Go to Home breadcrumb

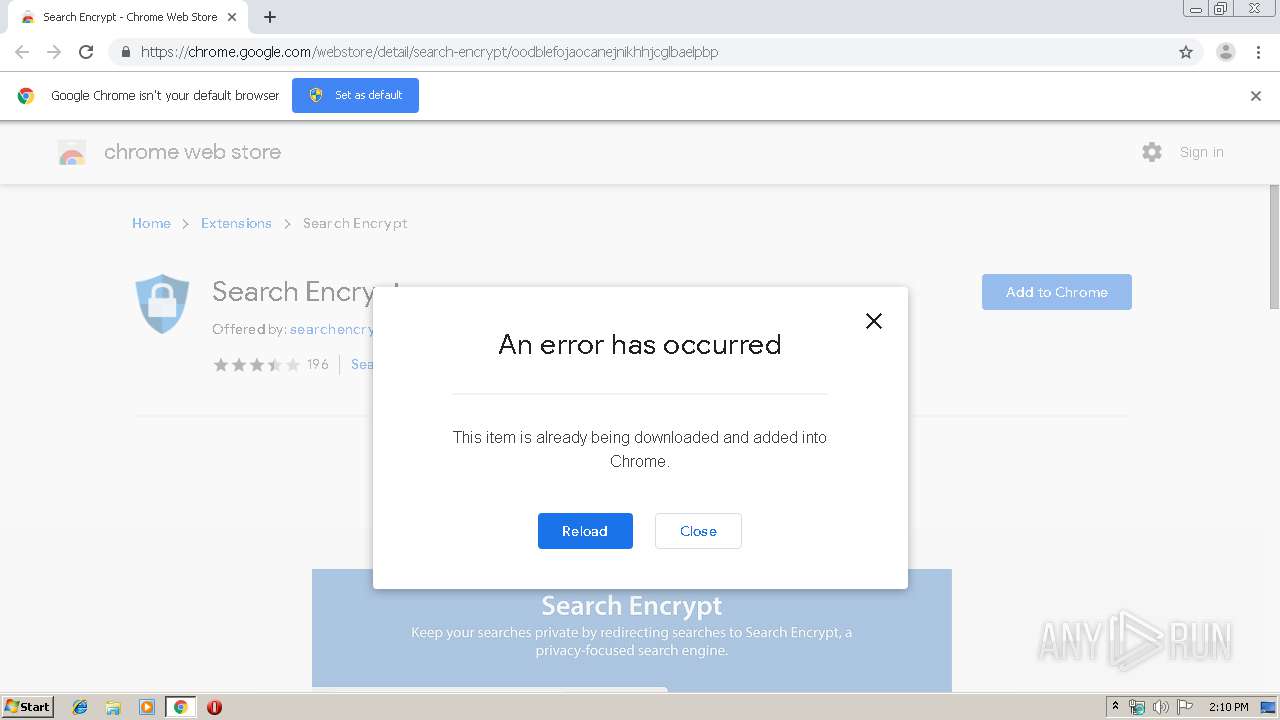click(x=151, y=223)
